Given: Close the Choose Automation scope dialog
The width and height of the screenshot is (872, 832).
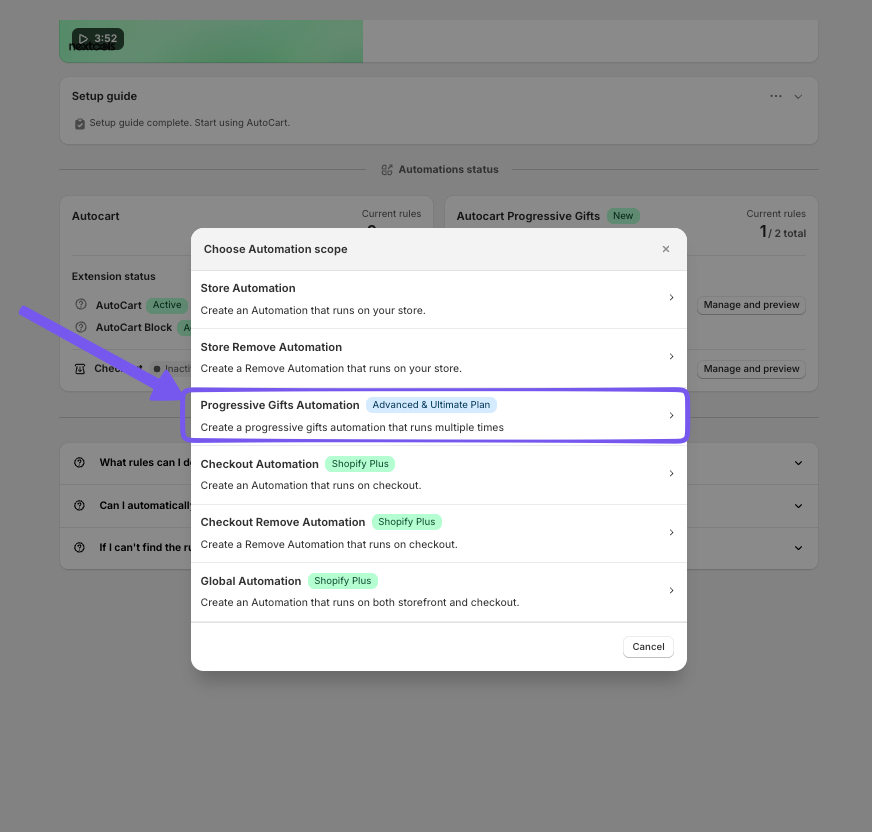Looking at the screenshot, I should point(666,249).
